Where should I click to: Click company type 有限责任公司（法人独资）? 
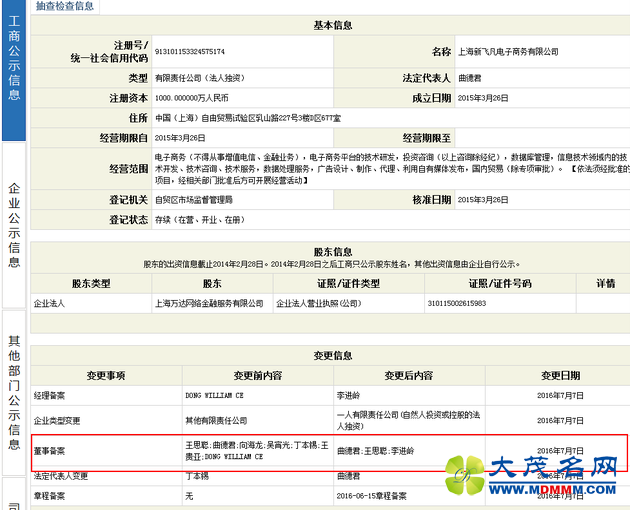pyautogui.click(x=200, y=78)
